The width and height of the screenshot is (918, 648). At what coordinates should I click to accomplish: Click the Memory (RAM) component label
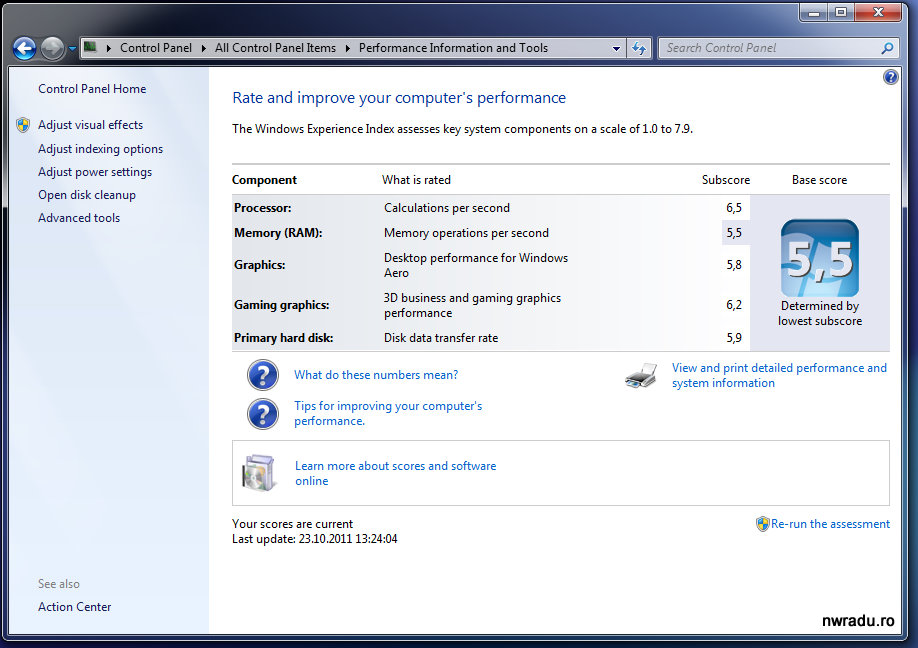click(278, 233)
